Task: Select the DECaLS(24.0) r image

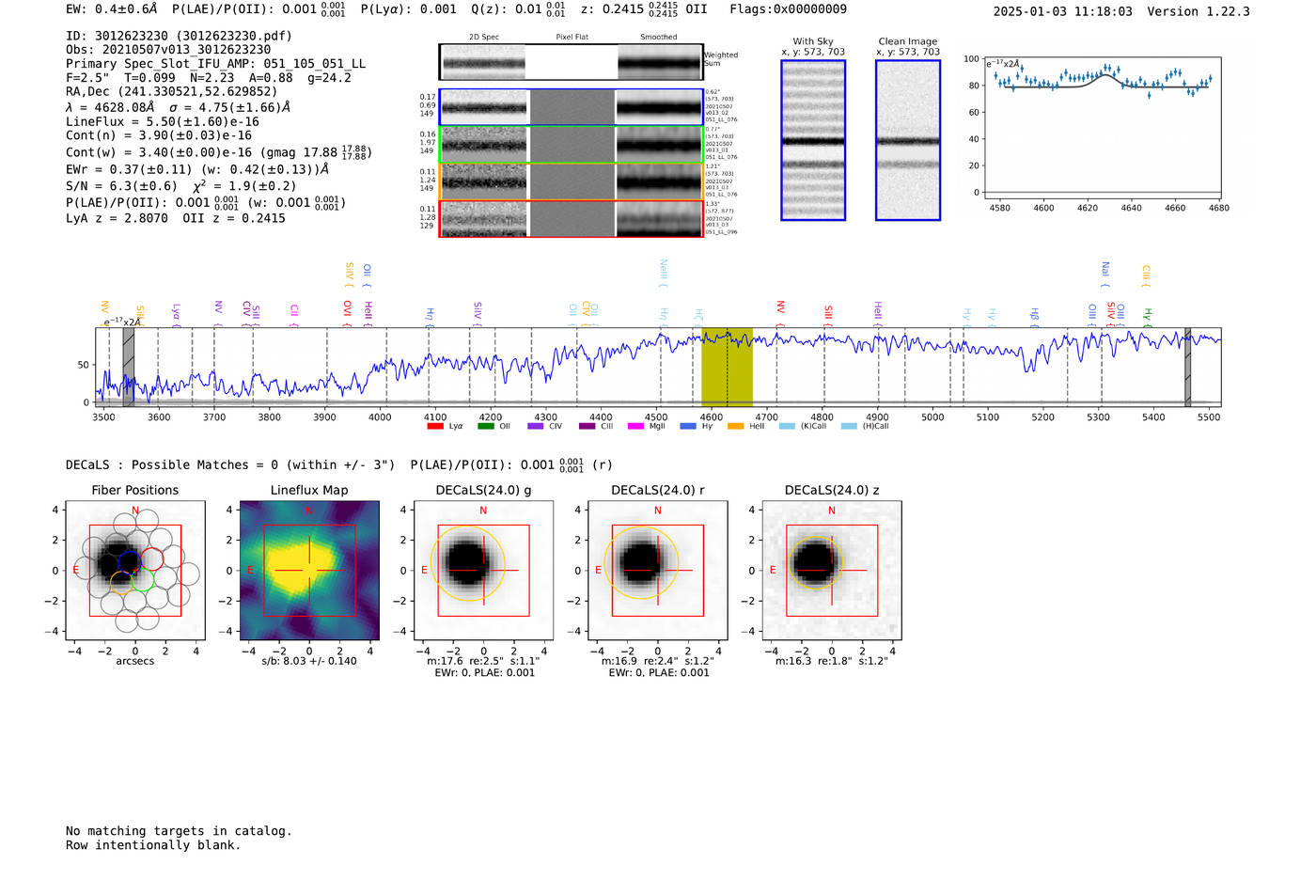Action: pos(658,571)
